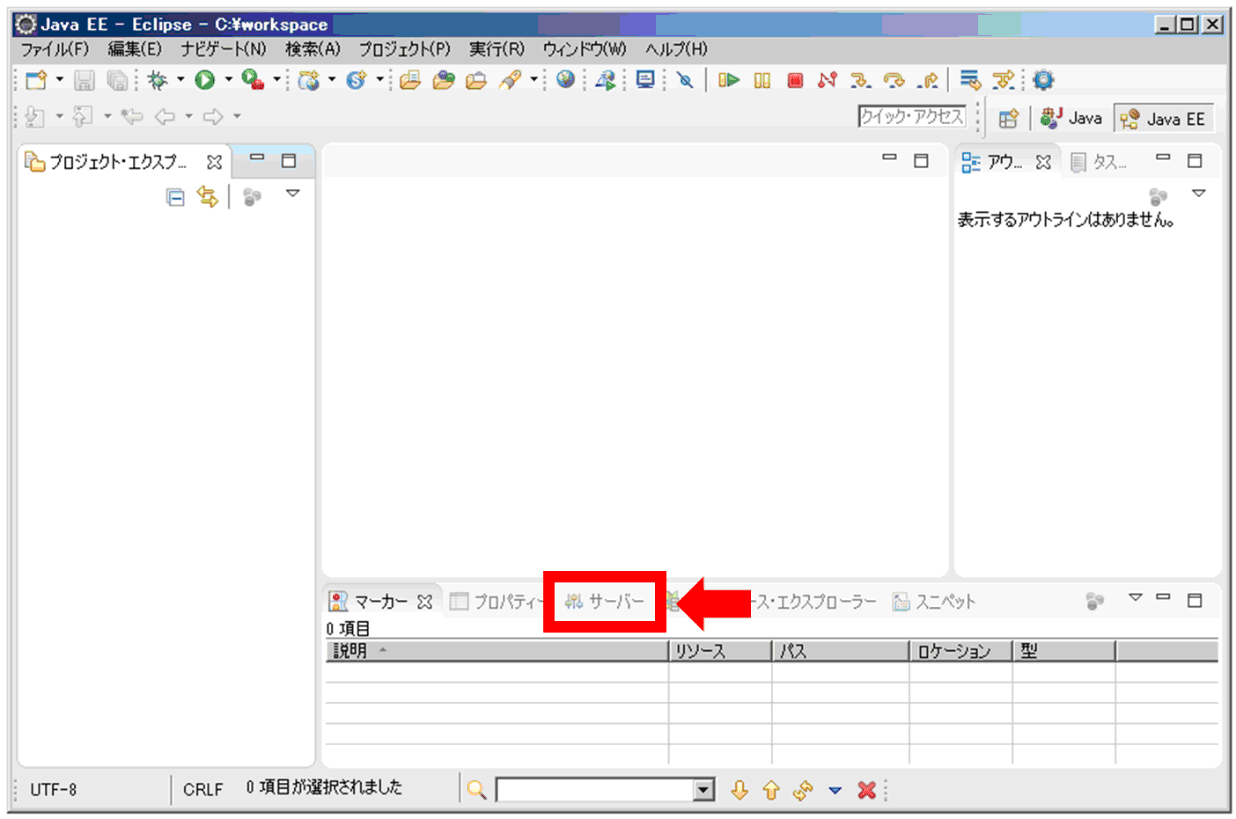Click the クイック・アクセス input field
The image size is (1236, 819).
point(911,117)
